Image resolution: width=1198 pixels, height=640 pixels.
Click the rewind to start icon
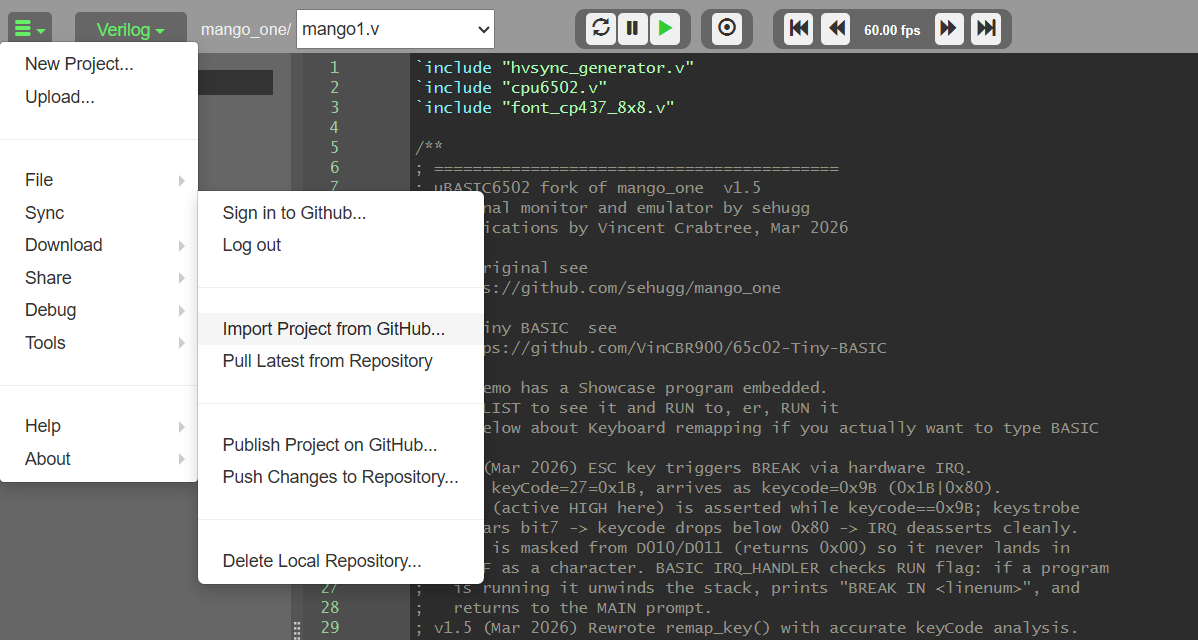(x=799, y=29)
